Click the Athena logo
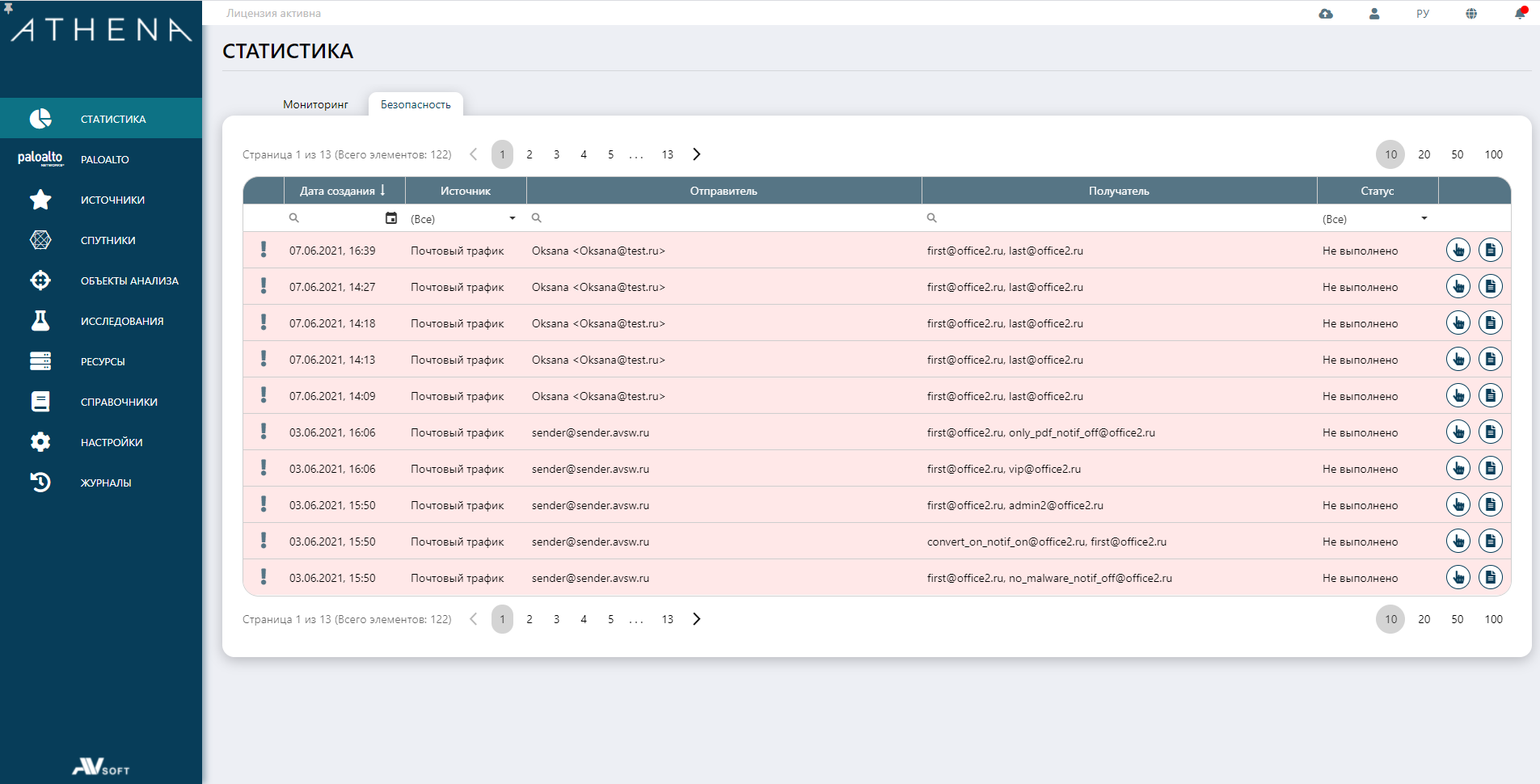This screenshot has width=1540, height=784. [101, 30]
